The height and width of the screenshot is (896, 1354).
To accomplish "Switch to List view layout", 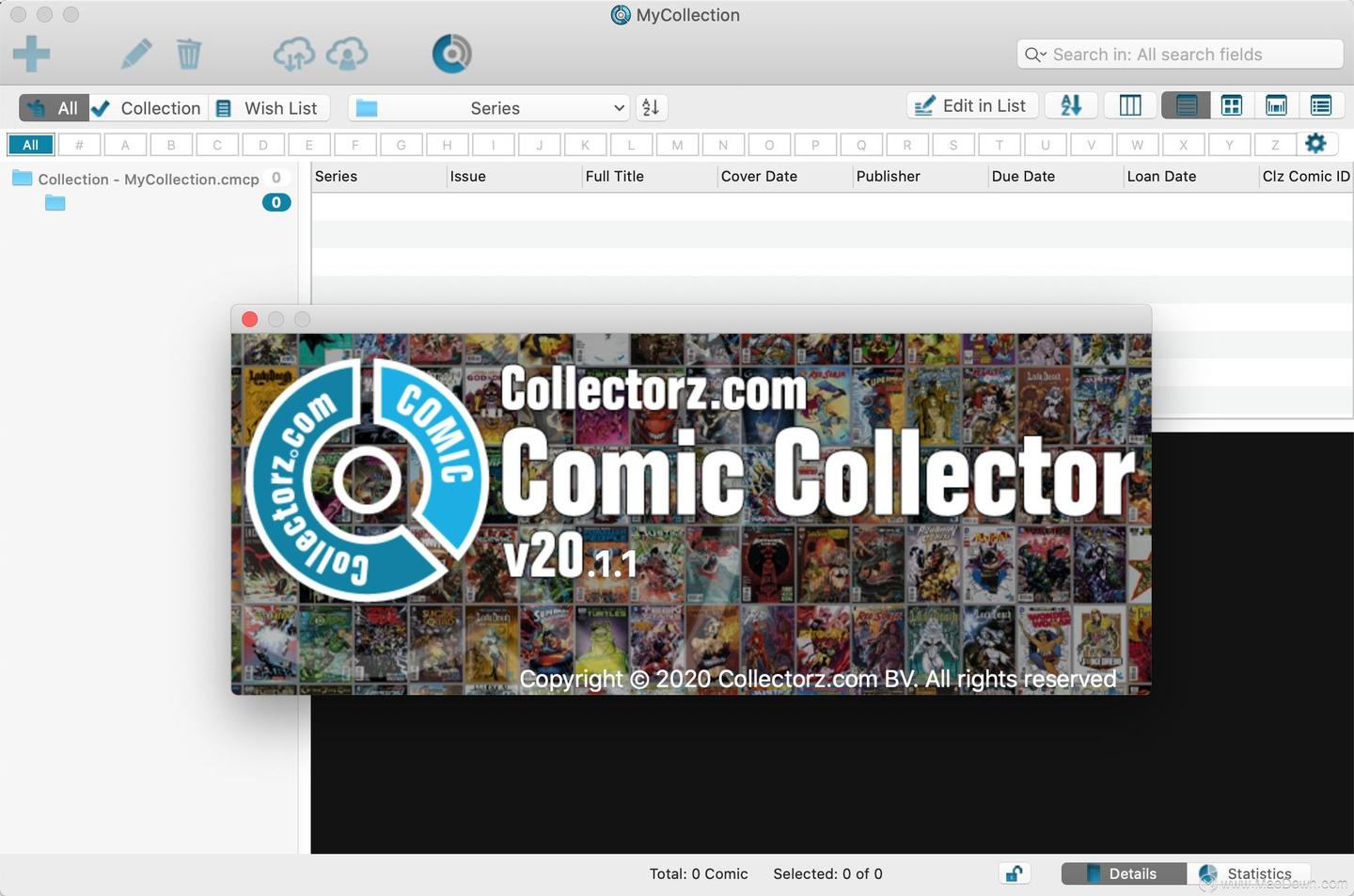I will click(x=1186, y=105).
